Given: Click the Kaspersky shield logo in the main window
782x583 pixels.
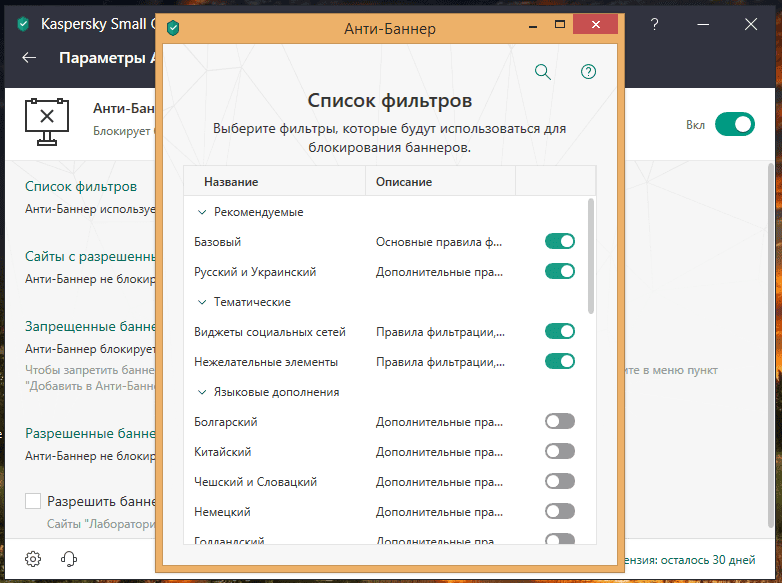Looking at the screenshot, I should 23,24.
